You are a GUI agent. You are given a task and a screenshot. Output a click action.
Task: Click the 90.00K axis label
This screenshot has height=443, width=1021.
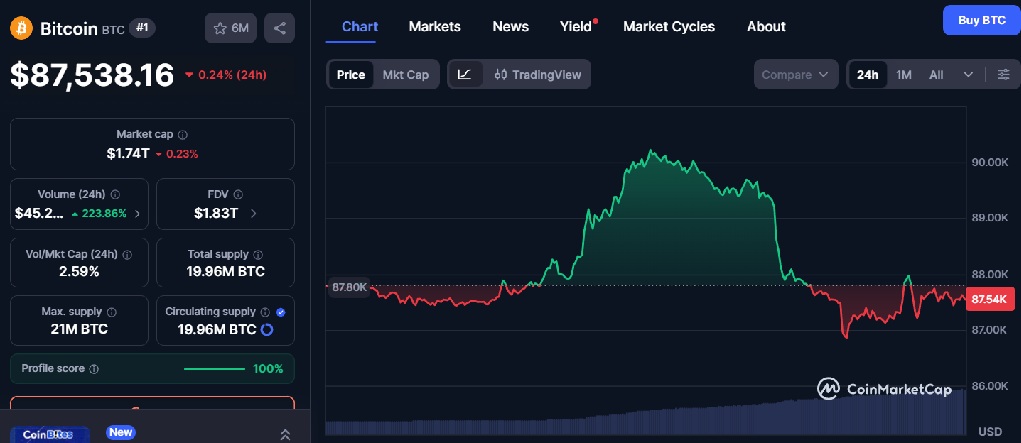click(x=990, y=163)
